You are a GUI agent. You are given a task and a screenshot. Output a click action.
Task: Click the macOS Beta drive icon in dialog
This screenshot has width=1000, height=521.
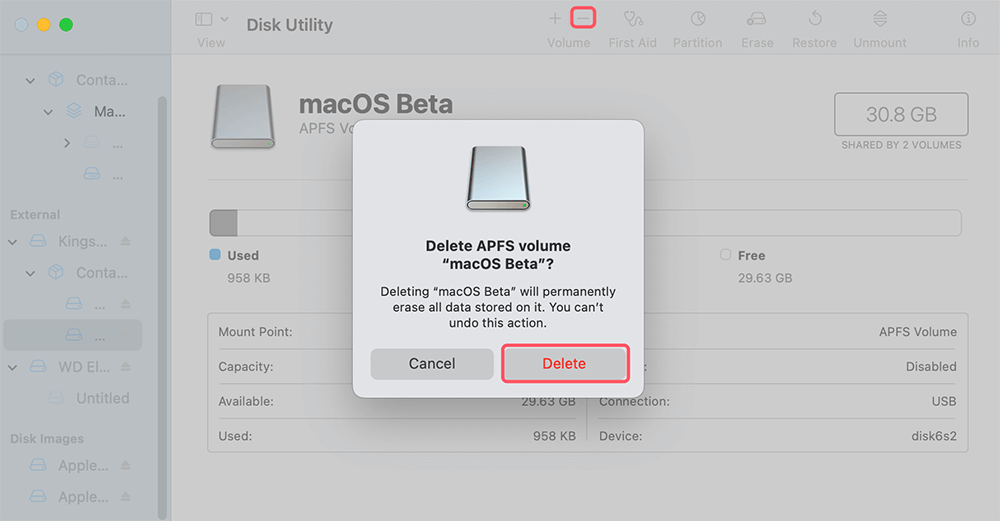pyautogui.click(x=498, y=179)
